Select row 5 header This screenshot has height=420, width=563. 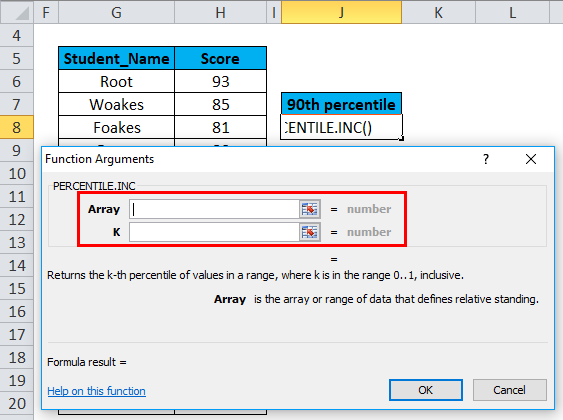click(x=17, y=59)
